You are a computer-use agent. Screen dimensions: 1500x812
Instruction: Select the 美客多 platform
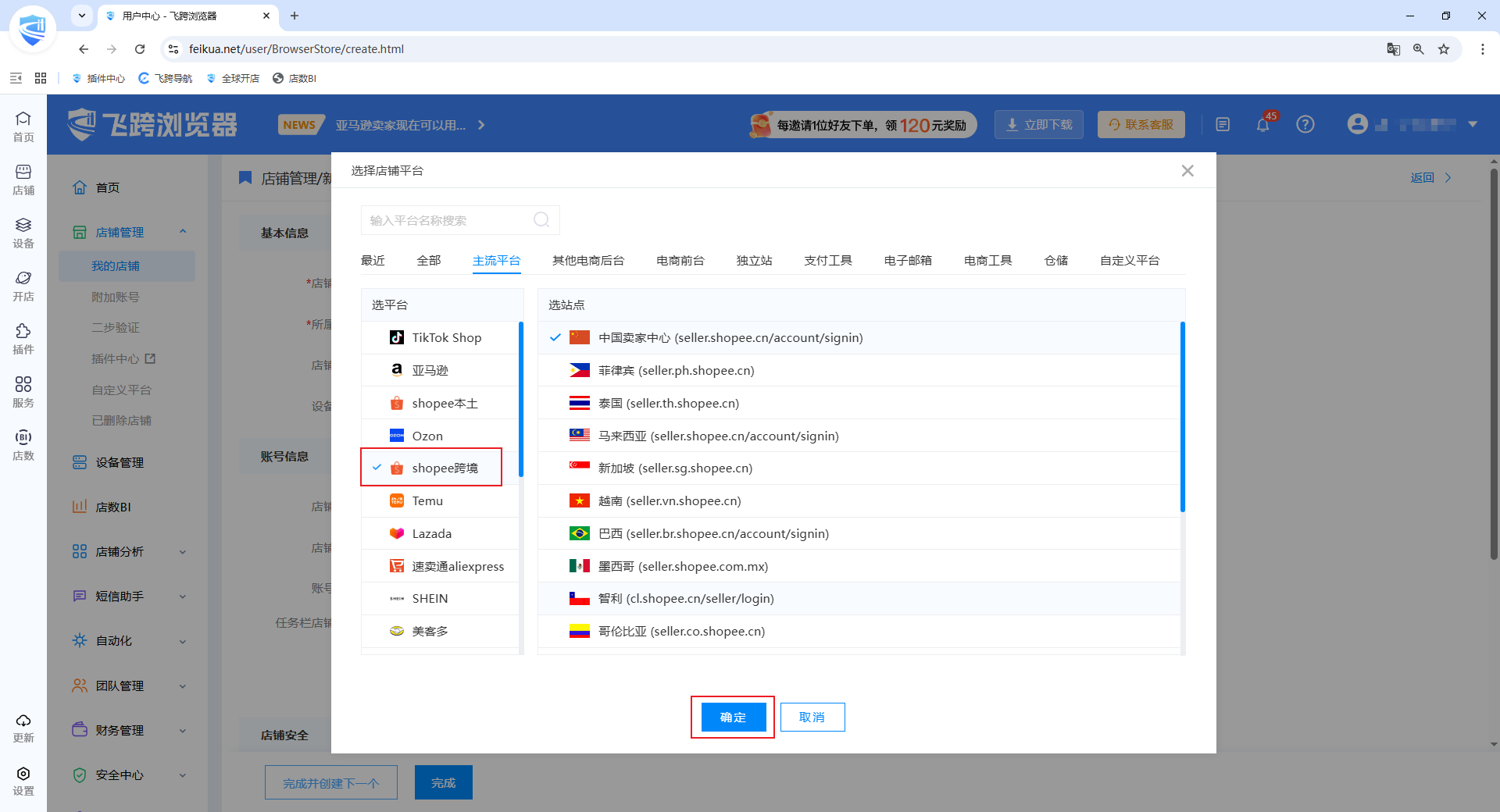coord(440,631)
